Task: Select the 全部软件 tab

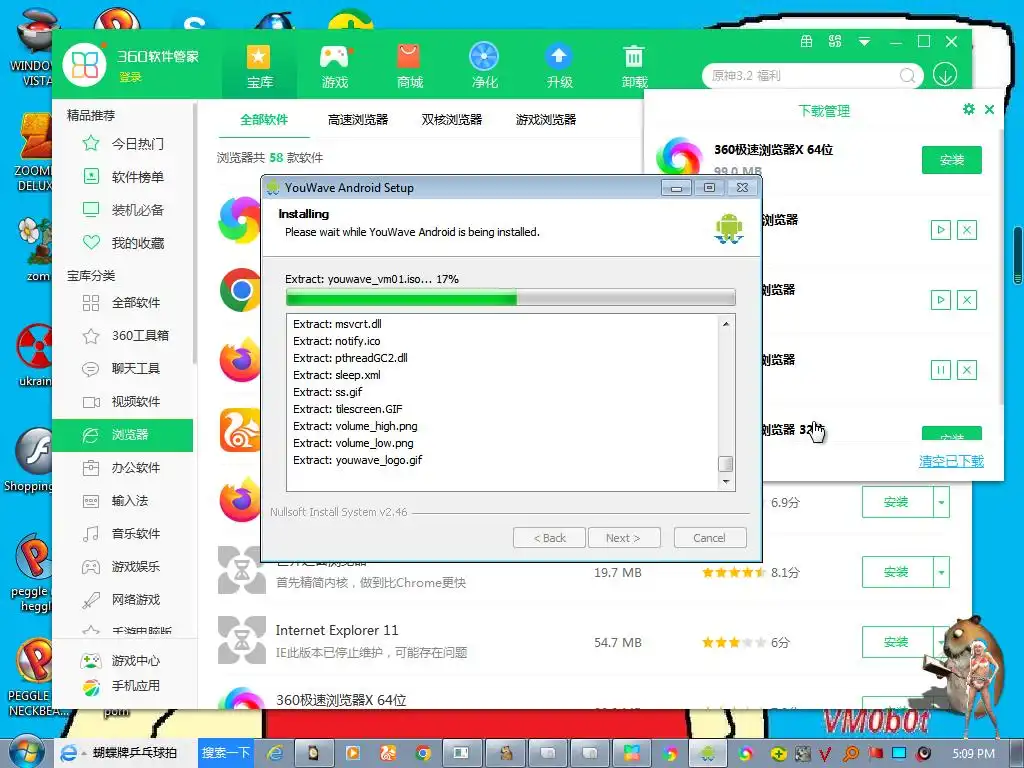Action: tap(264, 120)
